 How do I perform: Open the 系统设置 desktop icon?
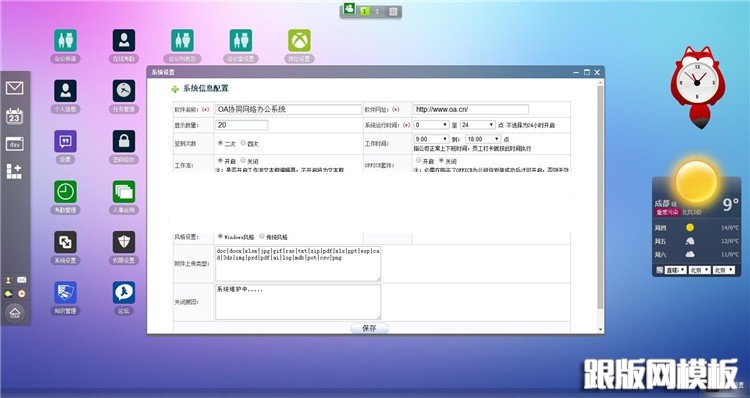66,243
